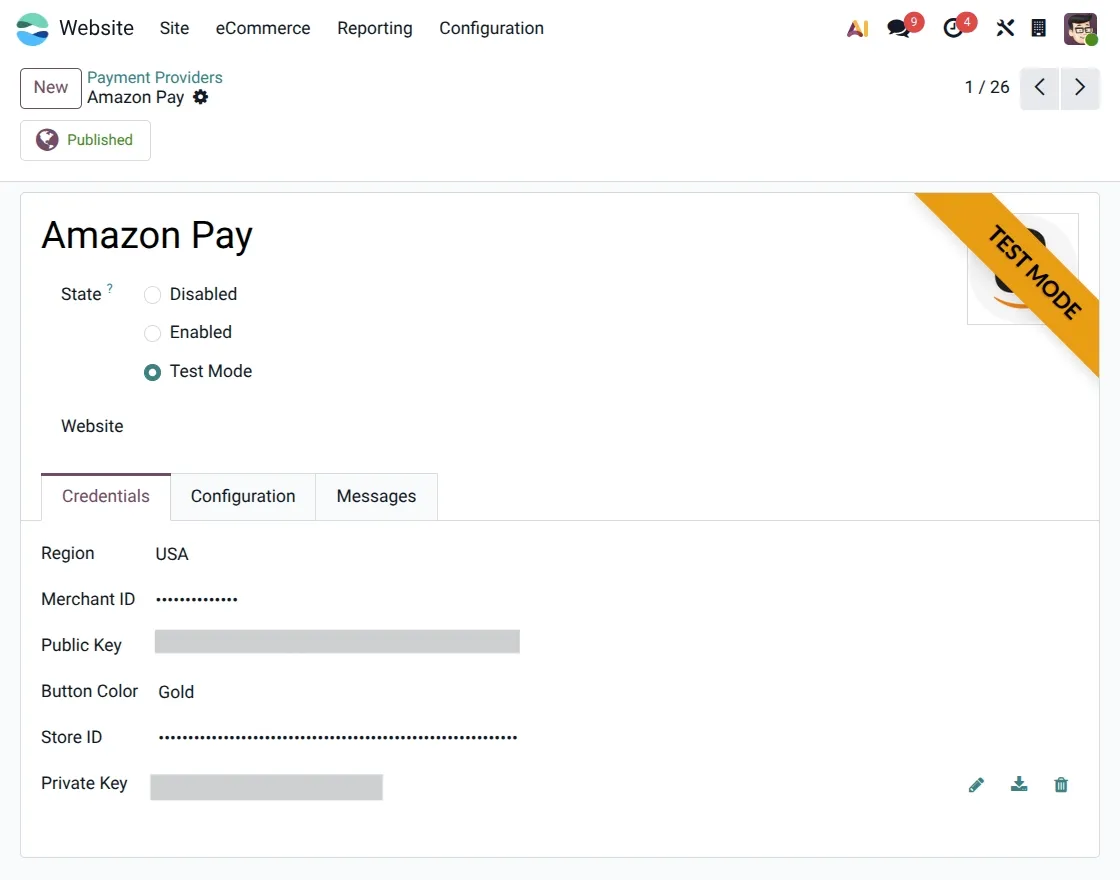This screenshot has height=880, width=1120.
Task: Open the Region dropdown showing USA
Action: (171, 554)
